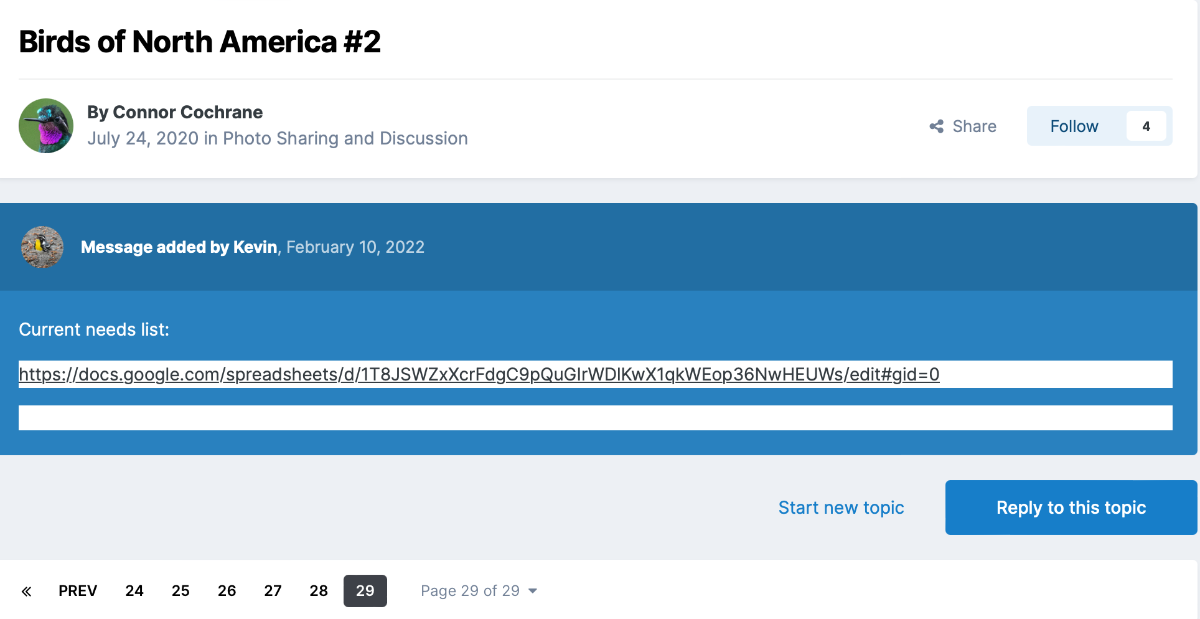Go to page 26
Screen dimensions: 1200x619
(227, 591)
